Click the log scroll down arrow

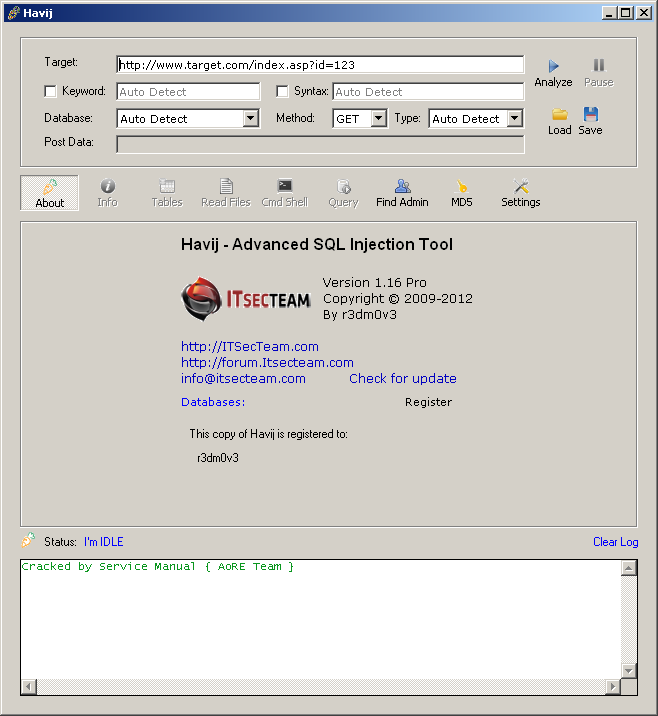pos(629,671)
